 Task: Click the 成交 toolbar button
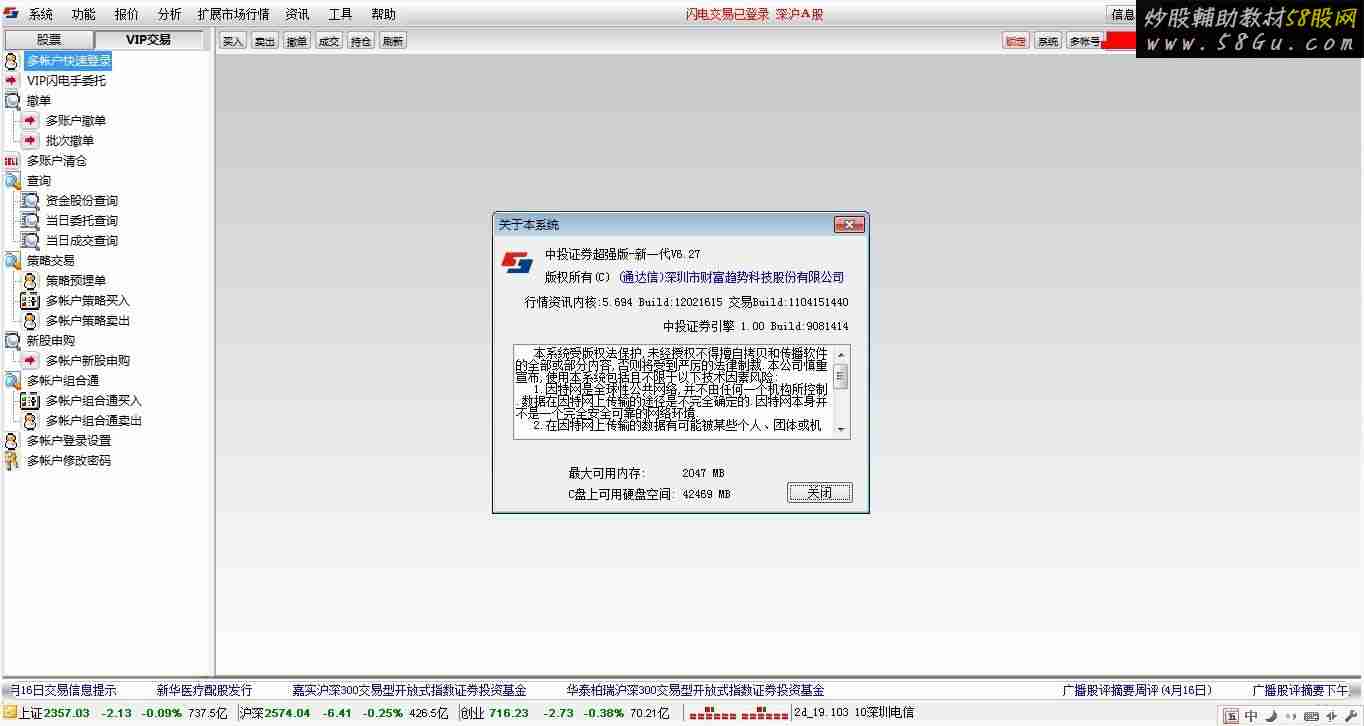[329, 41]
